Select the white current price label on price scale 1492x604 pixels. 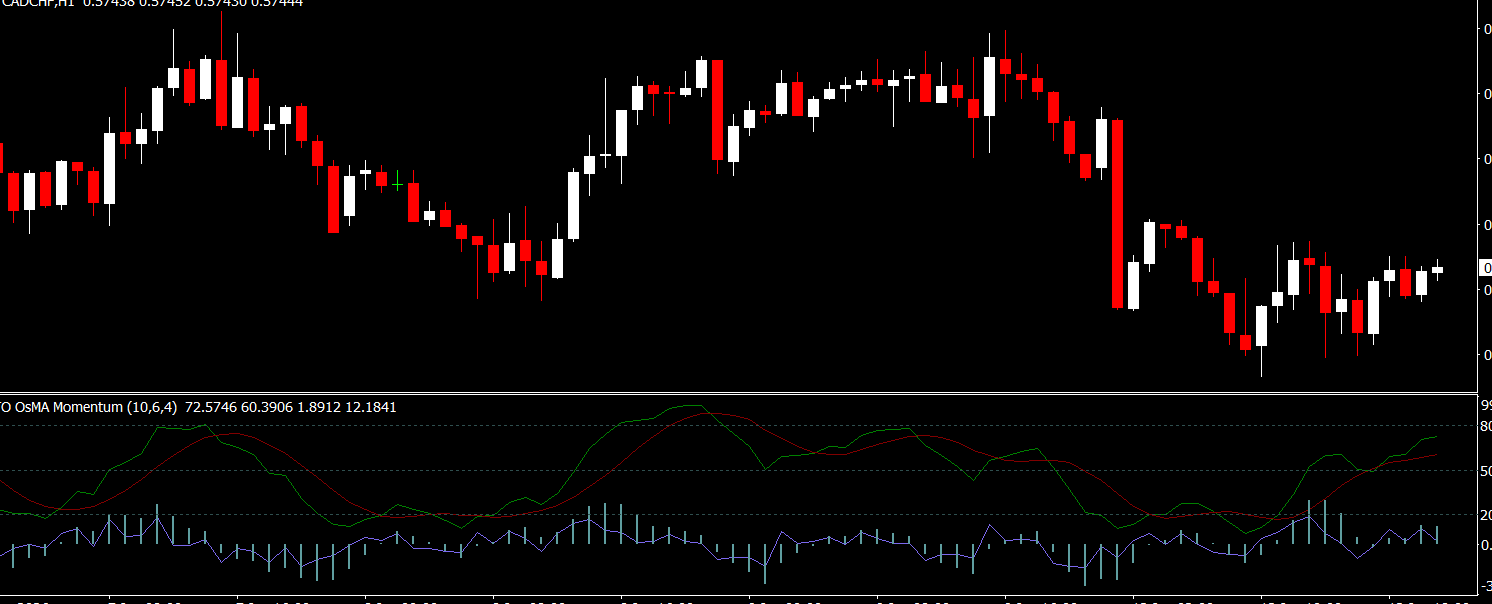coord(1485,268)
